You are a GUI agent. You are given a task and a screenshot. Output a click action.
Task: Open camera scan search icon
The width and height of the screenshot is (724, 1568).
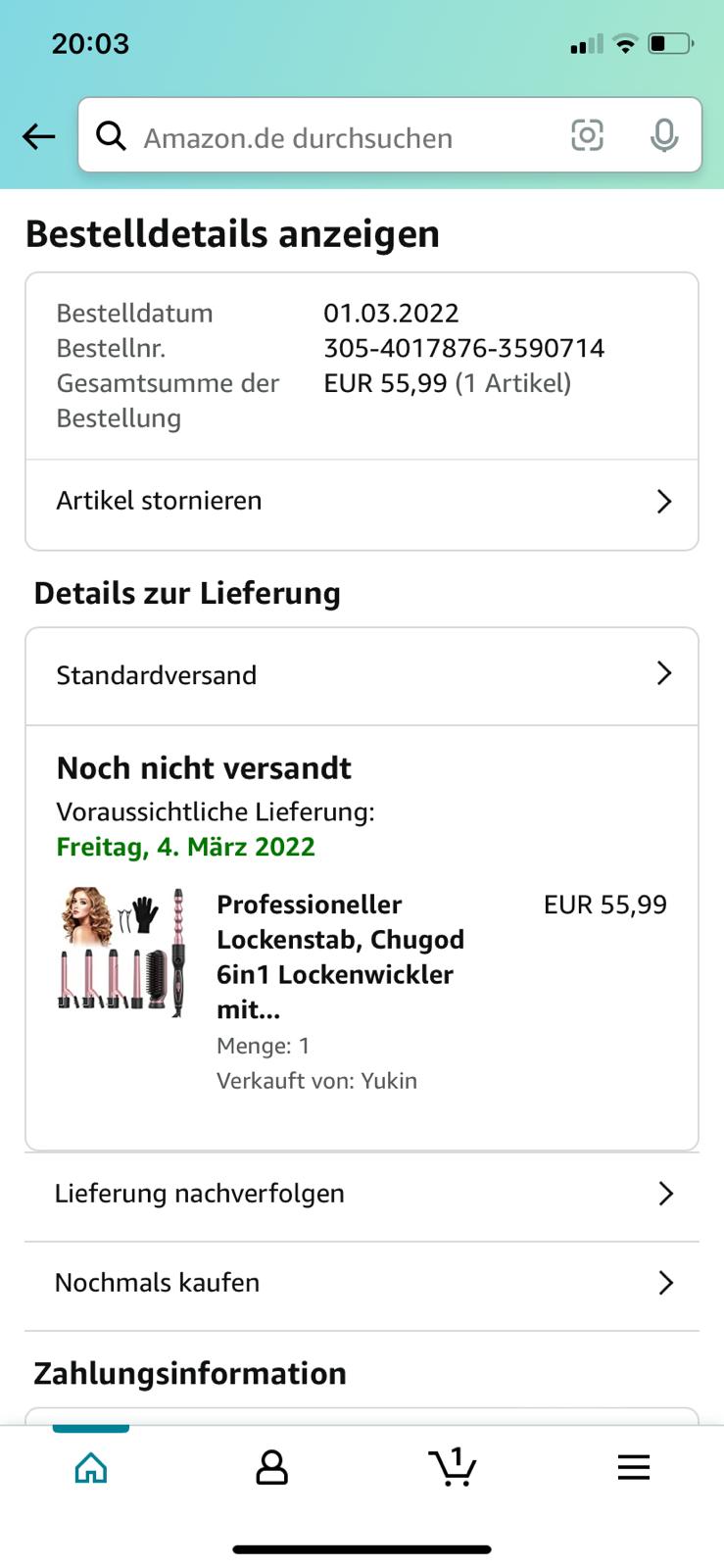pos(587,135)
